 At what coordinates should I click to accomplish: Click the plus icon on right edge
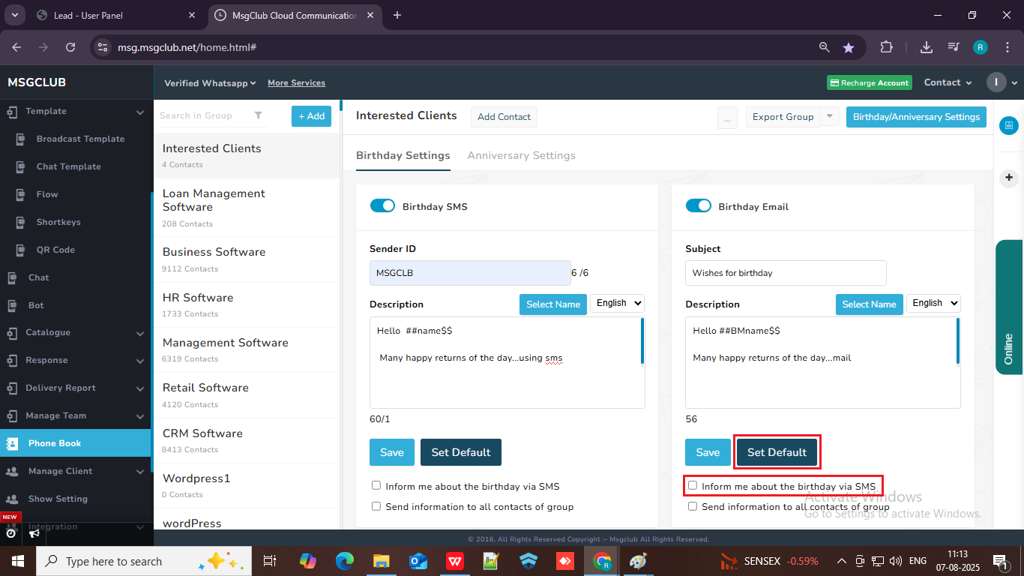tap(1009, 178)
